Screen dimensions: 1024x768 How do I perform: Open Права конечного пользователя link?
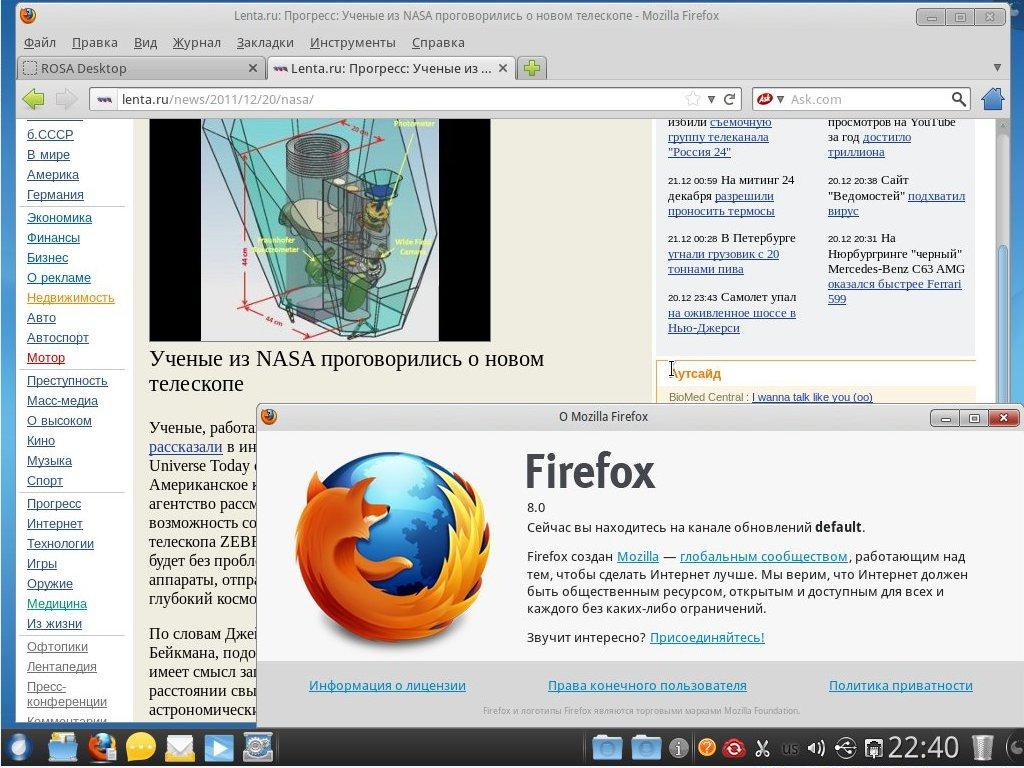tap(647, 686)
